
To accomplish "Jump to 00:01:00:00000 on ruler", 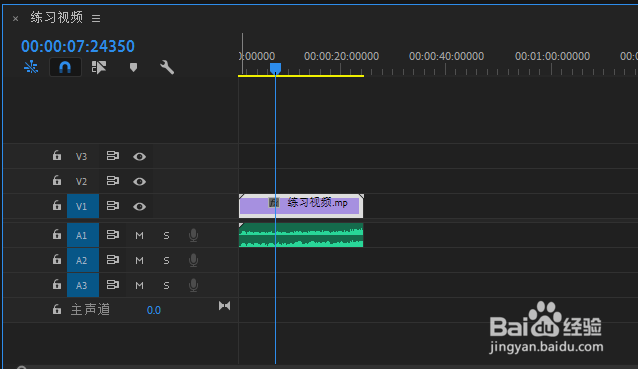I will click(x=553, y=56).
